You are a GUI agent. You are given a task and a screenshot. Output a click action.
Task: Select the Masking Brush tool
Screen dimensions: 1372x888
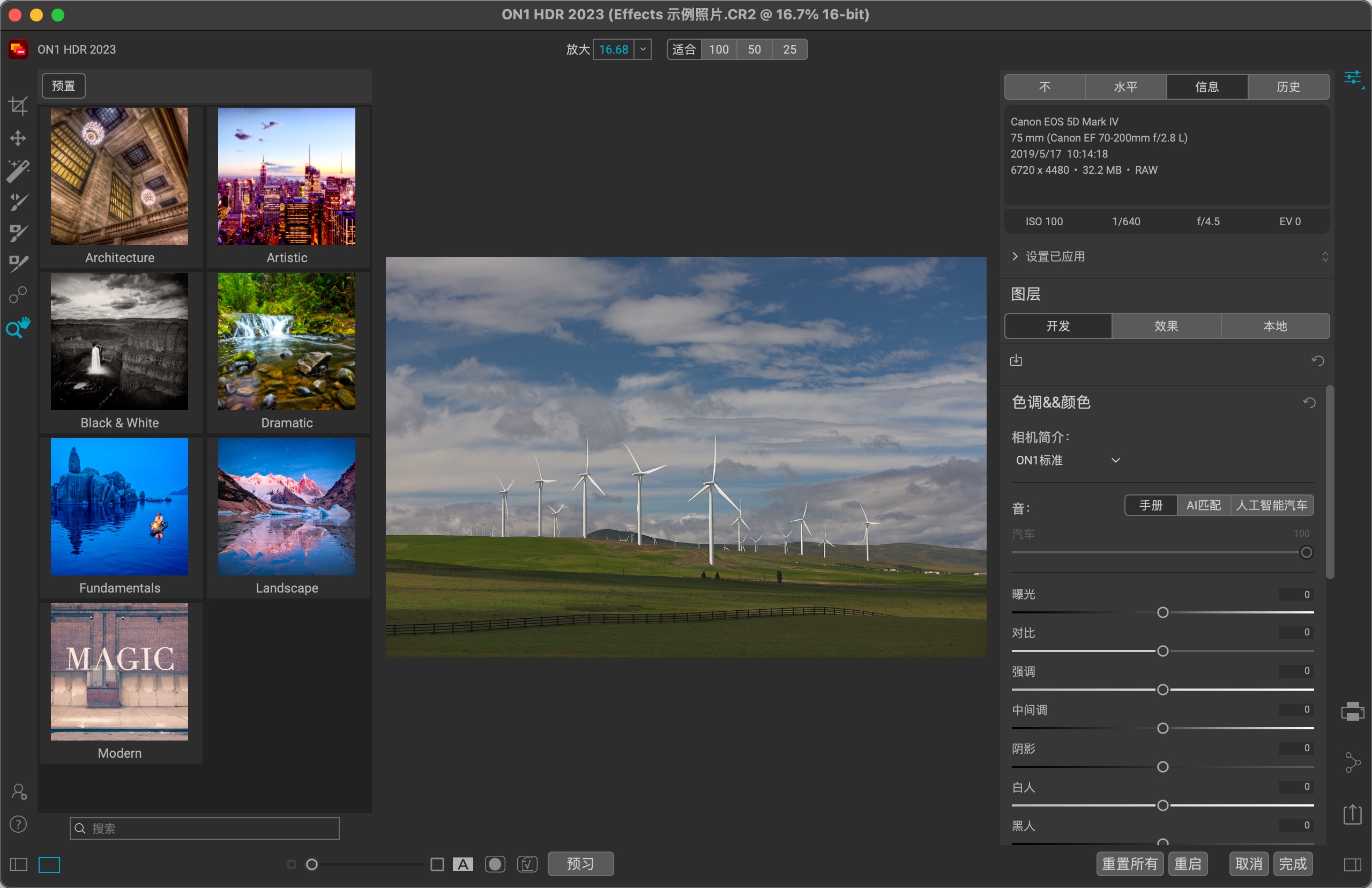[x=18, y=233]
